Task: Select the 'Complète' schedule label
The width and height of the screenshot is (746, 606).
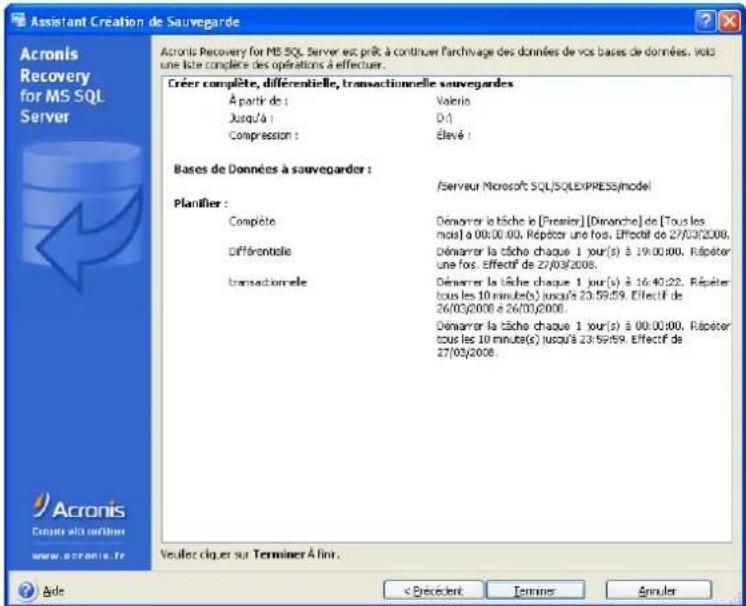Action: coord(252,222)
